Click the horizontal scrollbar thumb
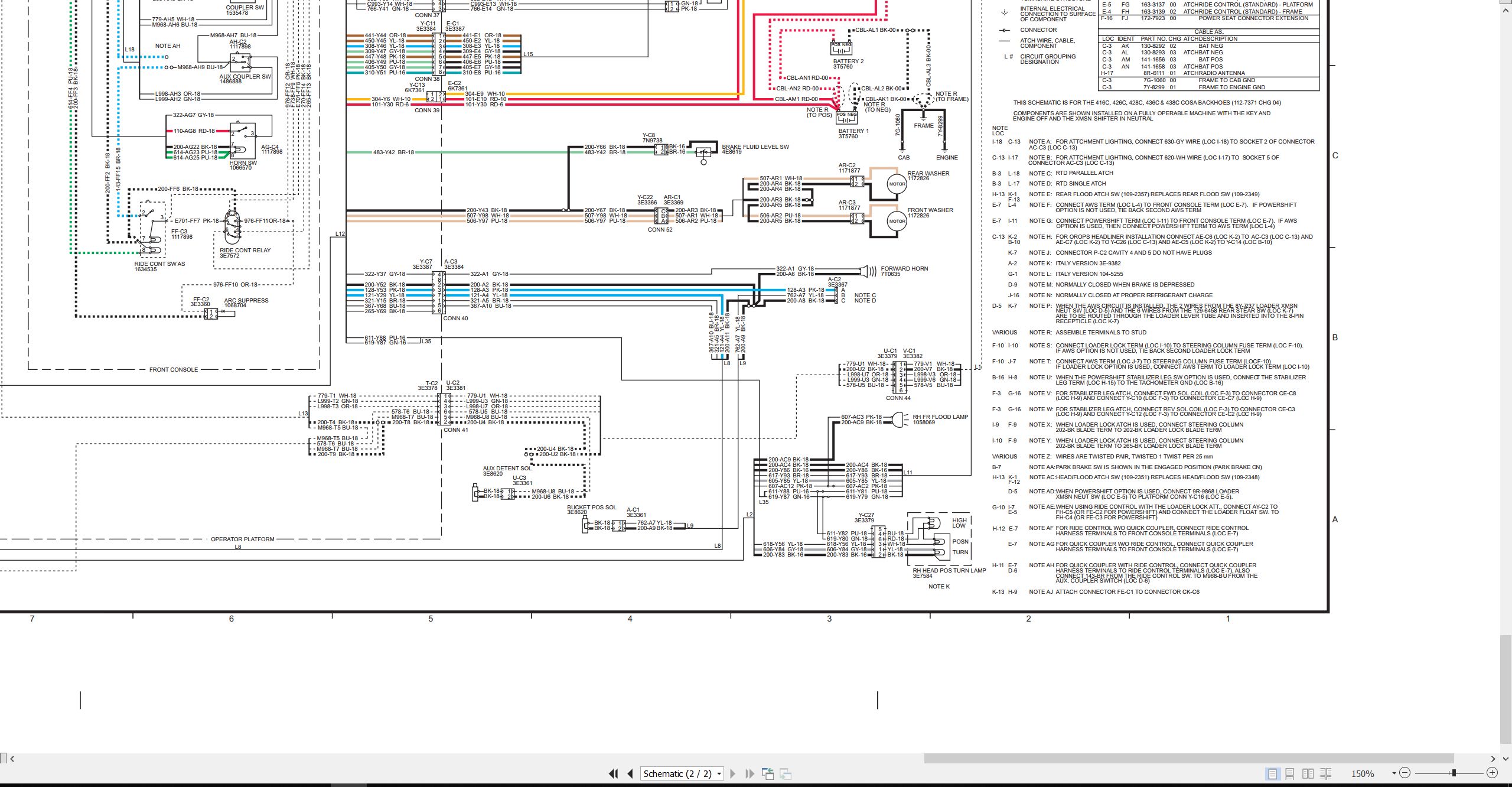The image size is (1512, 787). (x=1188, y=759)
